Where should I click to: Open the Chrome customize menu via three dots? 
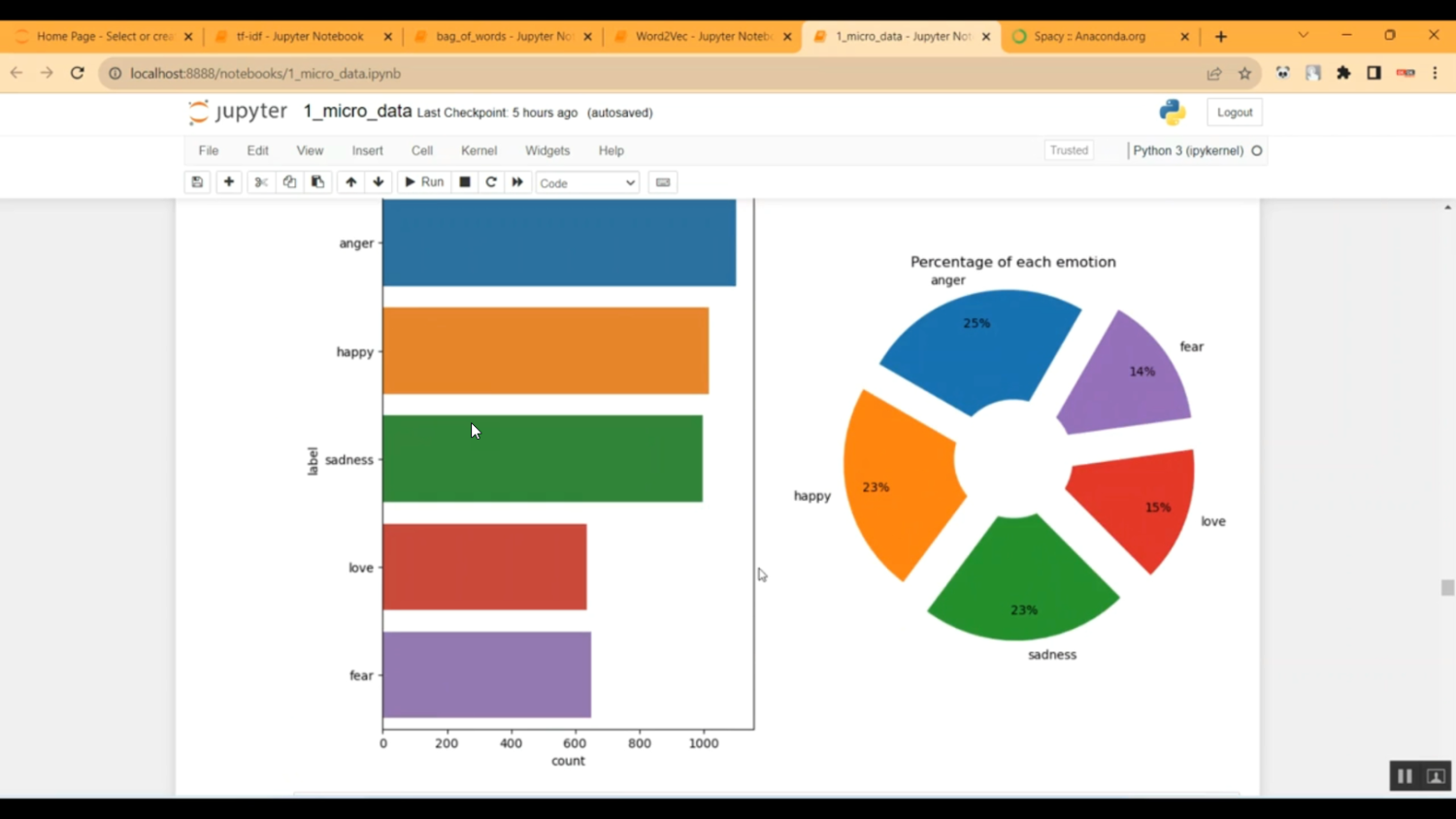1436,73
